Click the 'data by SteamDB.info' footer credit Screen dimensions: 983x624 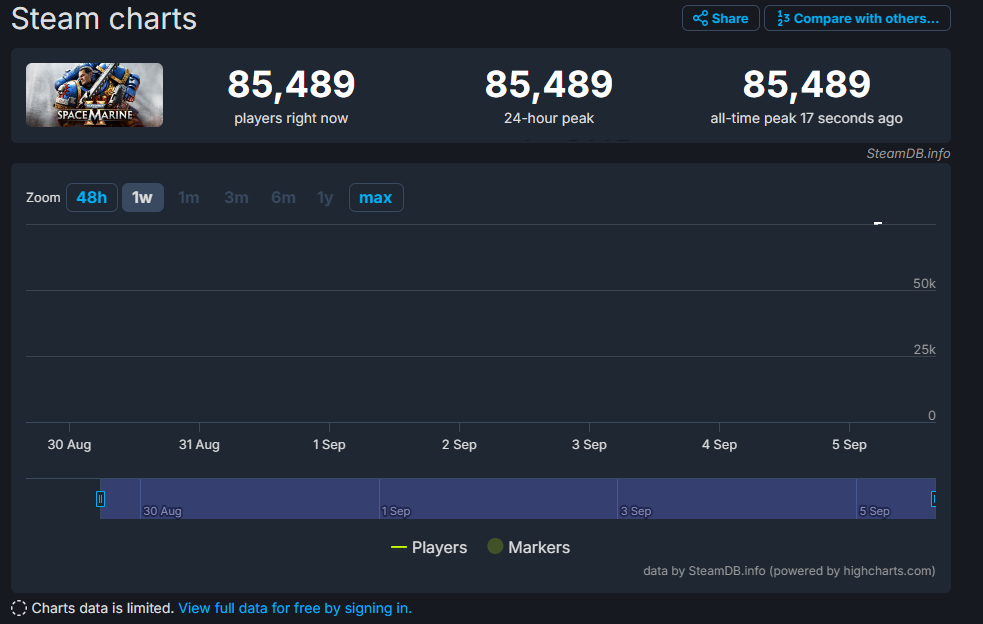789,571
